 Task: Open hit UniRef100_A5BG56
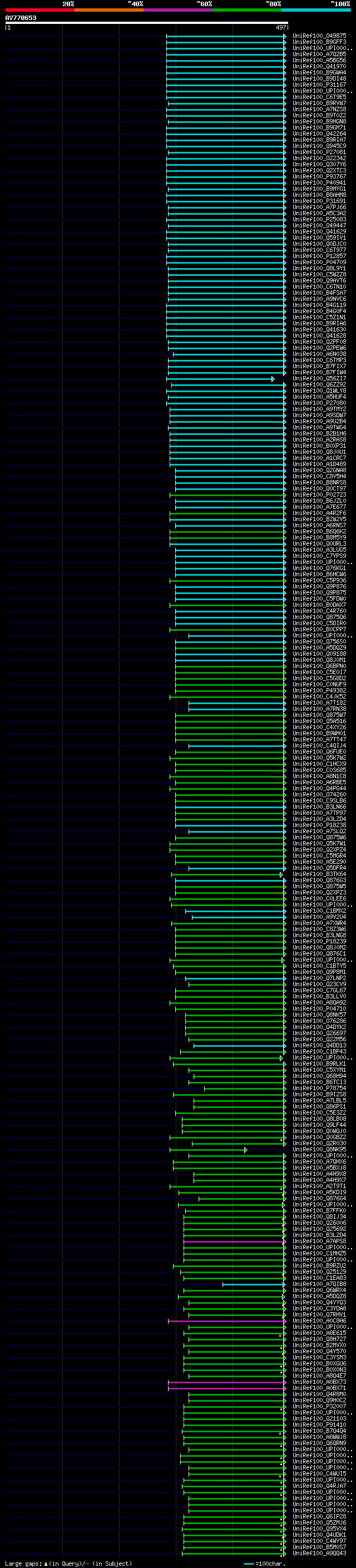pos(319,60)
